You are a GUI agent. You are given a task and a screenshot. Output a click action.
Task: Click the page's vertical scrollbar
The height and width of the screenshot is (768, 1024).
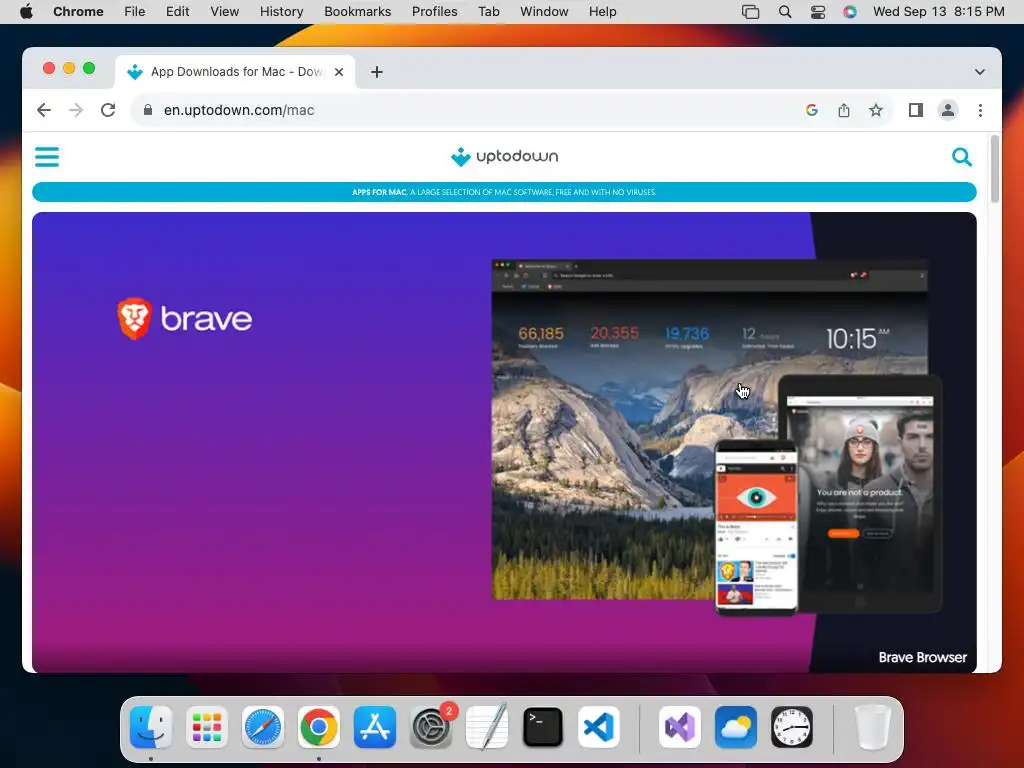coord(995,170)
